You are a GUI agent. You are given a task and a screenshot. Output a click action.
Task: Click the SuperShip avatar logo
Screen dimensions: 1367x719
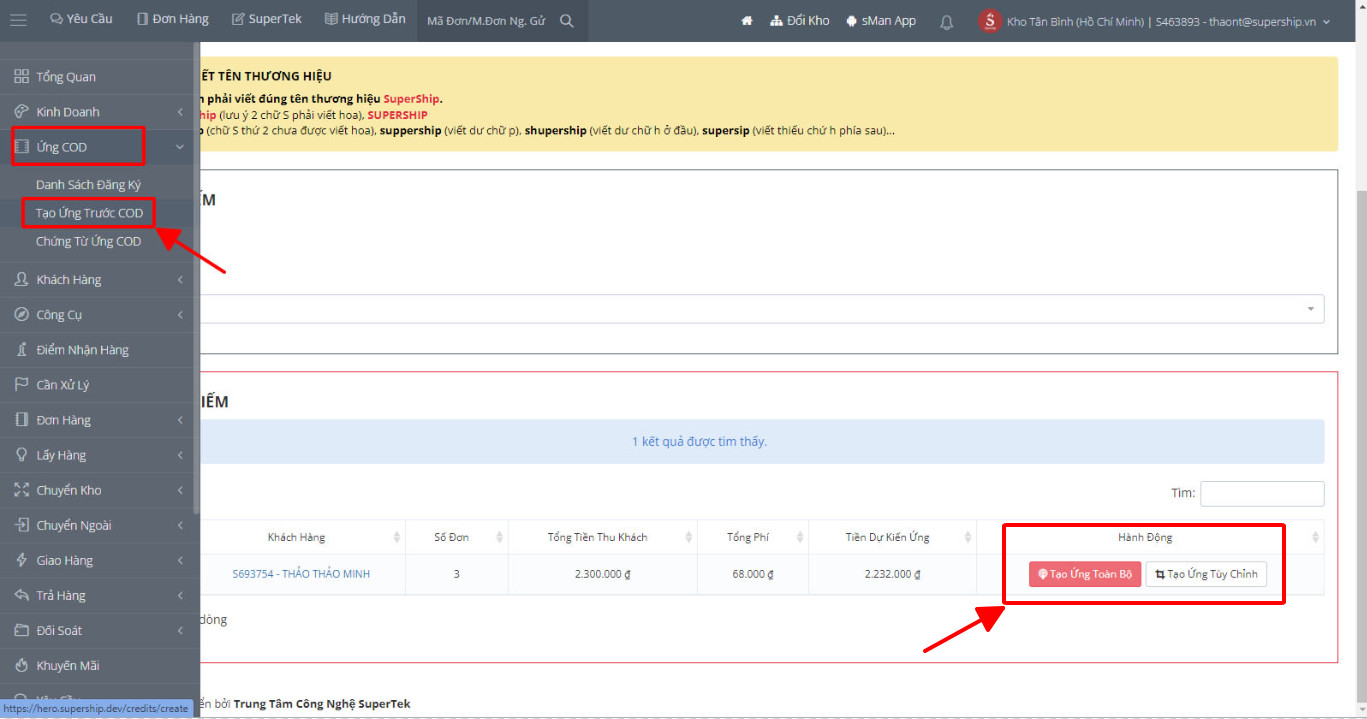click(990, 21)
